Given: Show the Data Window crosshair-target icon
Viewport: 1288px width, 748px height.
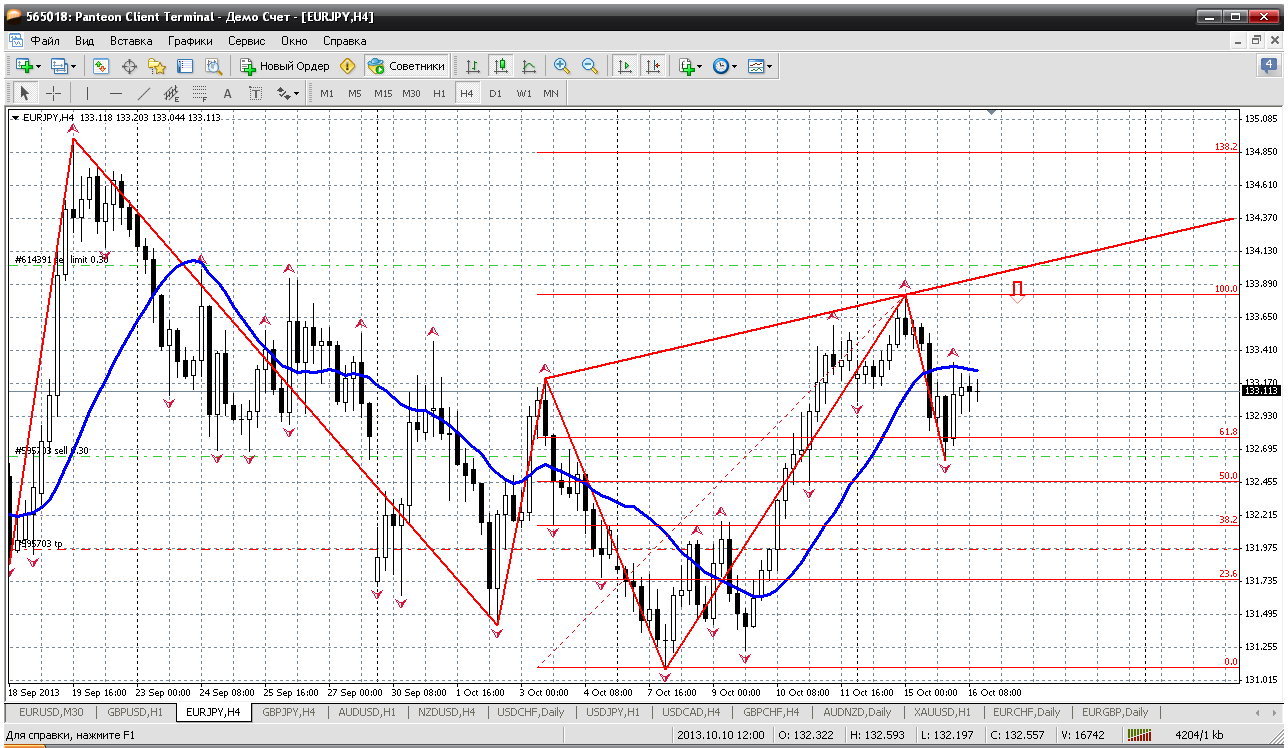Looking at the screenshot, I should 129,66.
